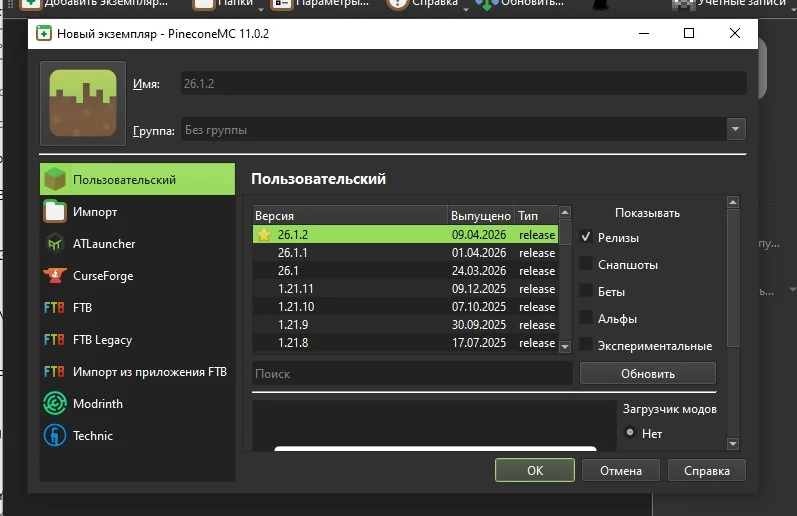The image size is (797, 516).
Task: Click the Обновить button
Action: tap(648, 374)
